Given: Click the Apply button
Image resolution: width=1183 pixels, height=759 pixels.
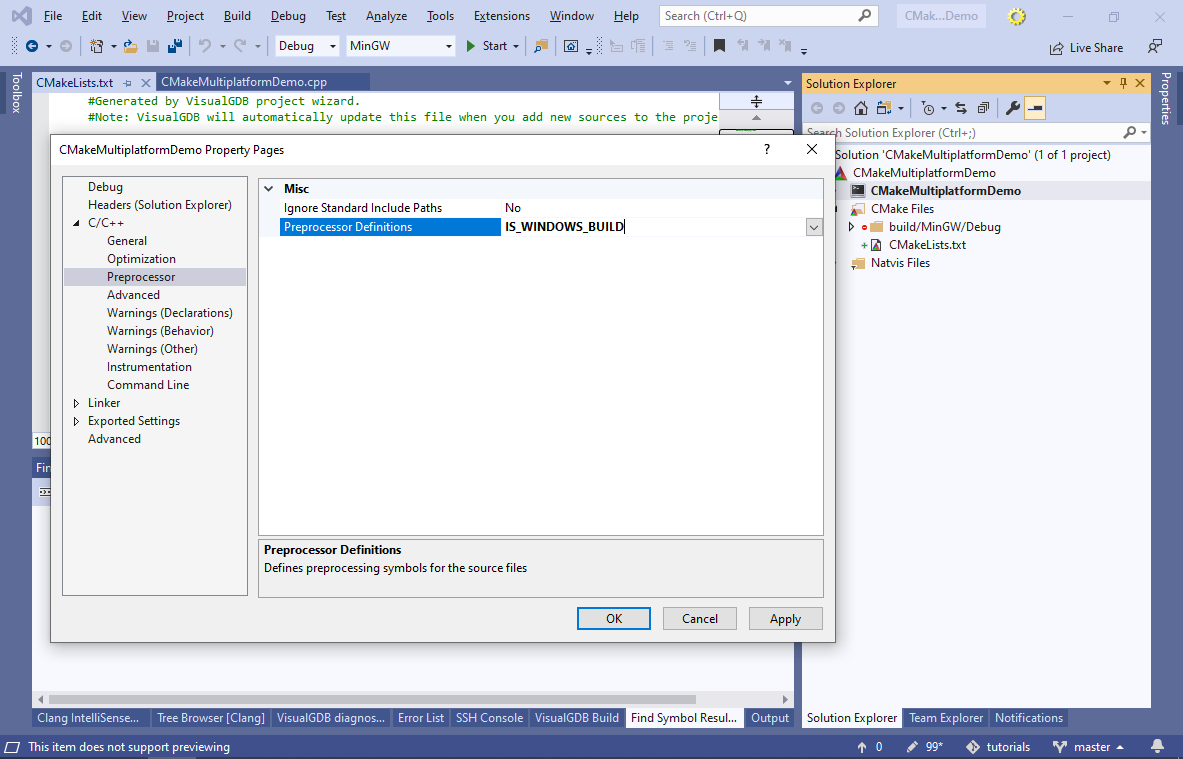Looking at the screenshot, I should pos(785,619).
